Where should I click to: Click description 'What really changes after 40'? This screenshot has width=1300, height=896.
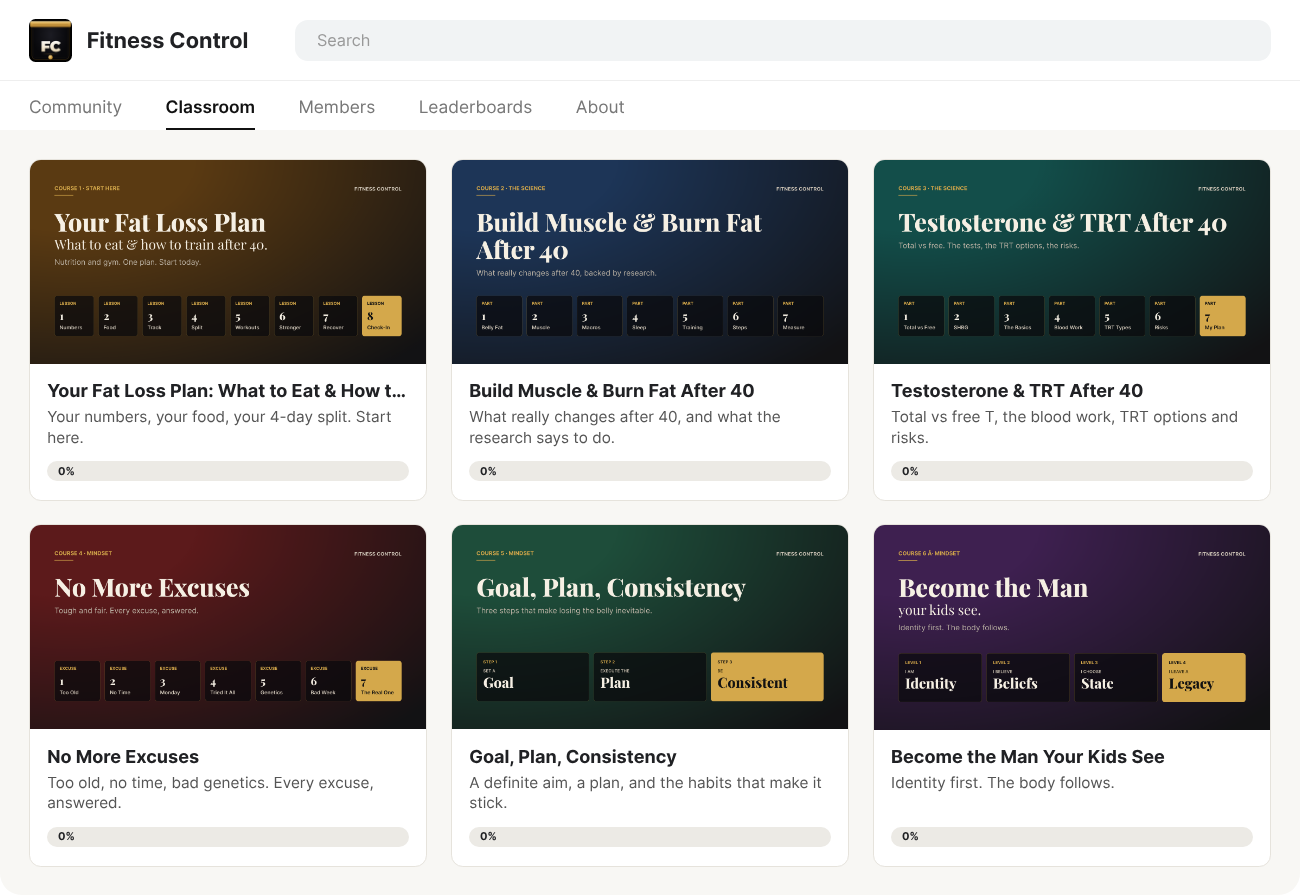[x=625, y=427]
